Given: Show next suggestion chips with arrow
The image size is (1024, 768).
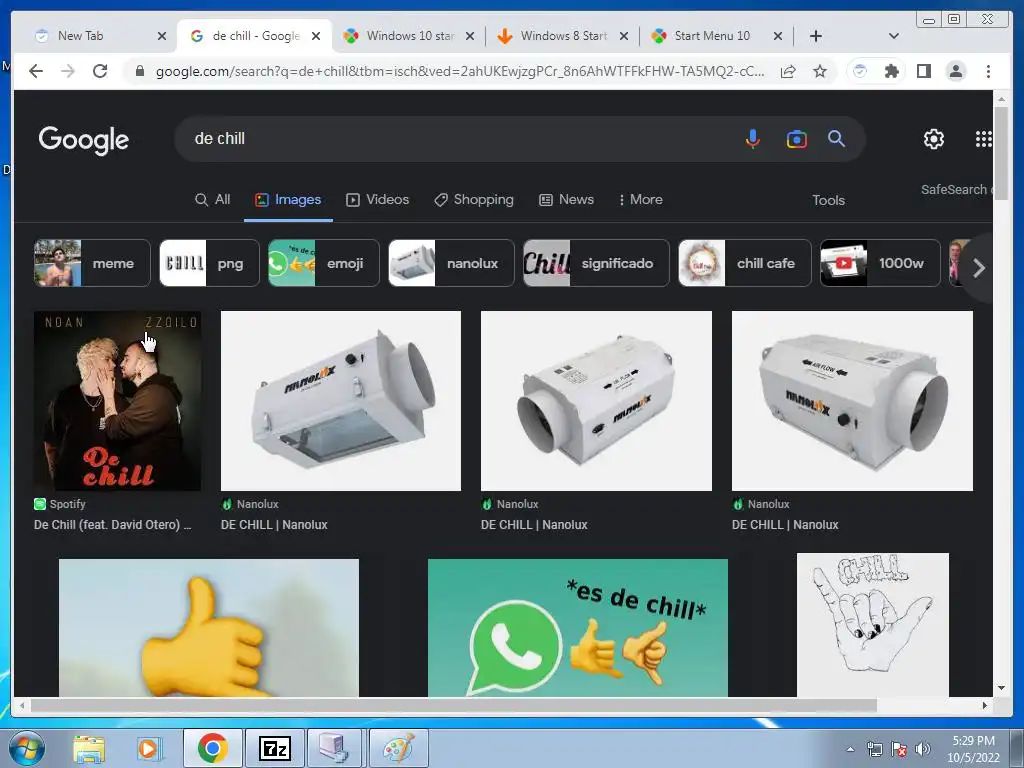Looking at the screenshot, I should click(978, 268).
